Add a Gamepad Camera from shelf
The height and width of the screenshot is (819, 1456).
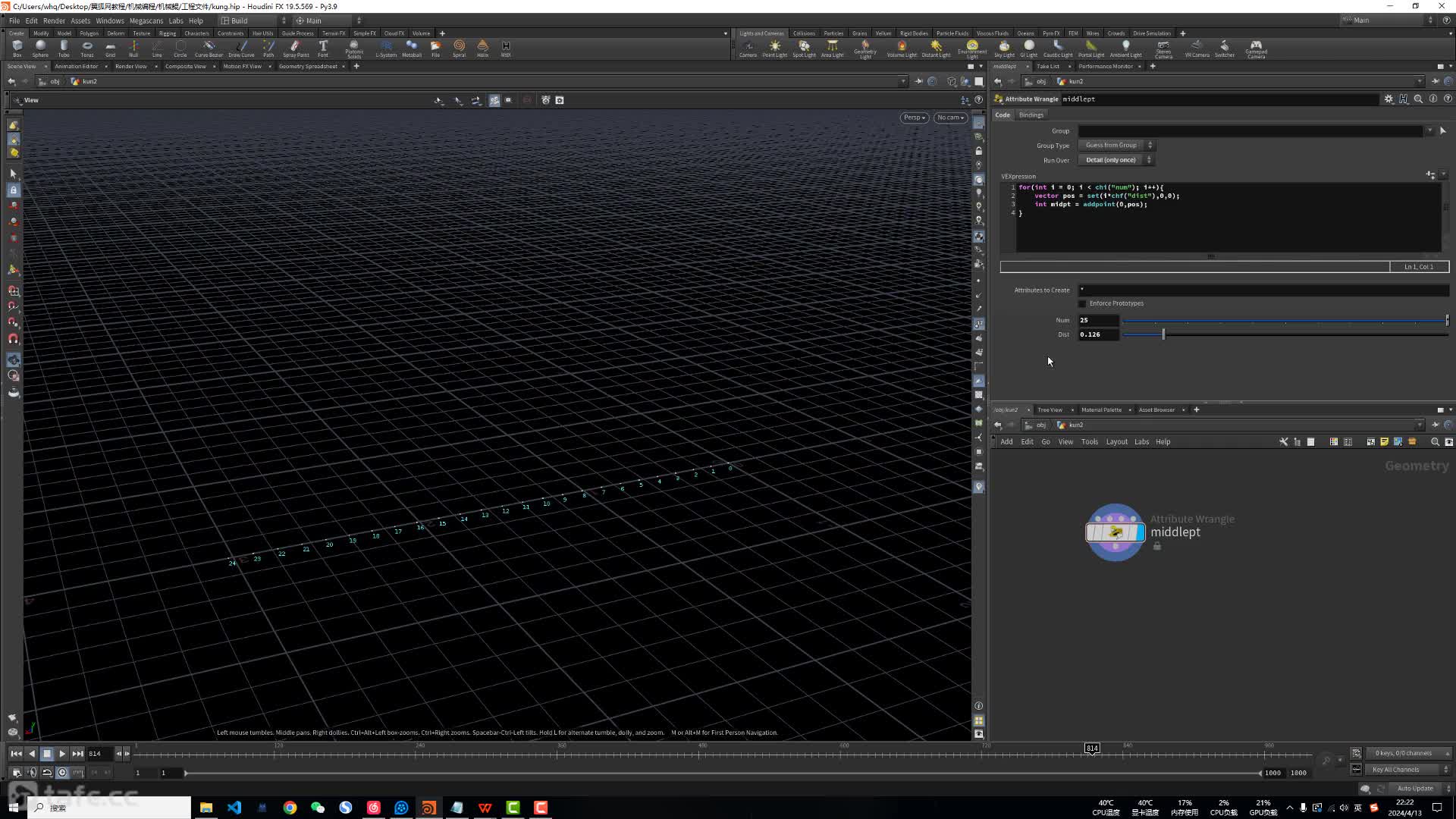click(1256, 49)
